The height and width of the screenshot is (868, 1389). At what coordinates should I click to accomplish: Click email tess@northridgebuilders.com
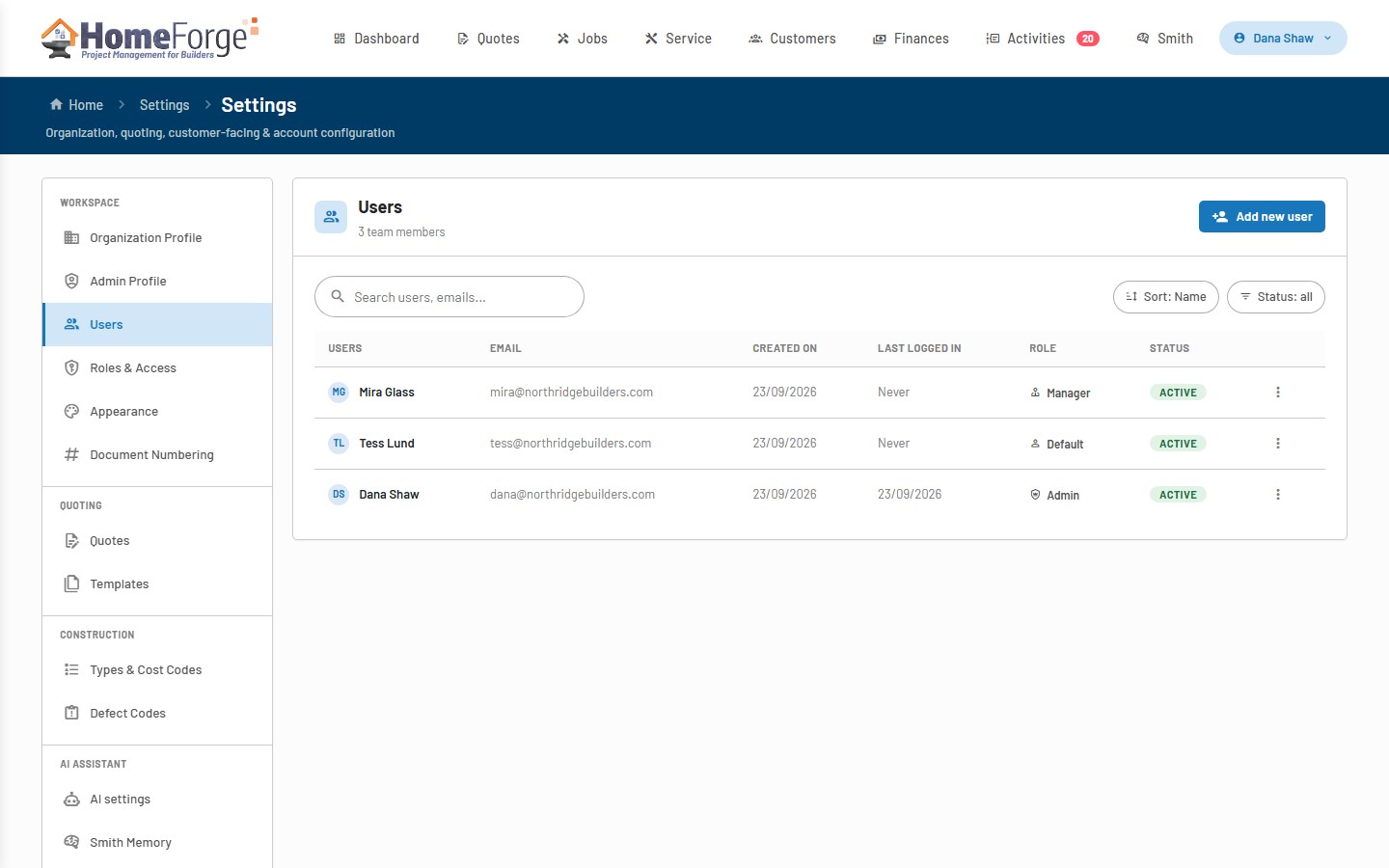[x=570, y=444]
